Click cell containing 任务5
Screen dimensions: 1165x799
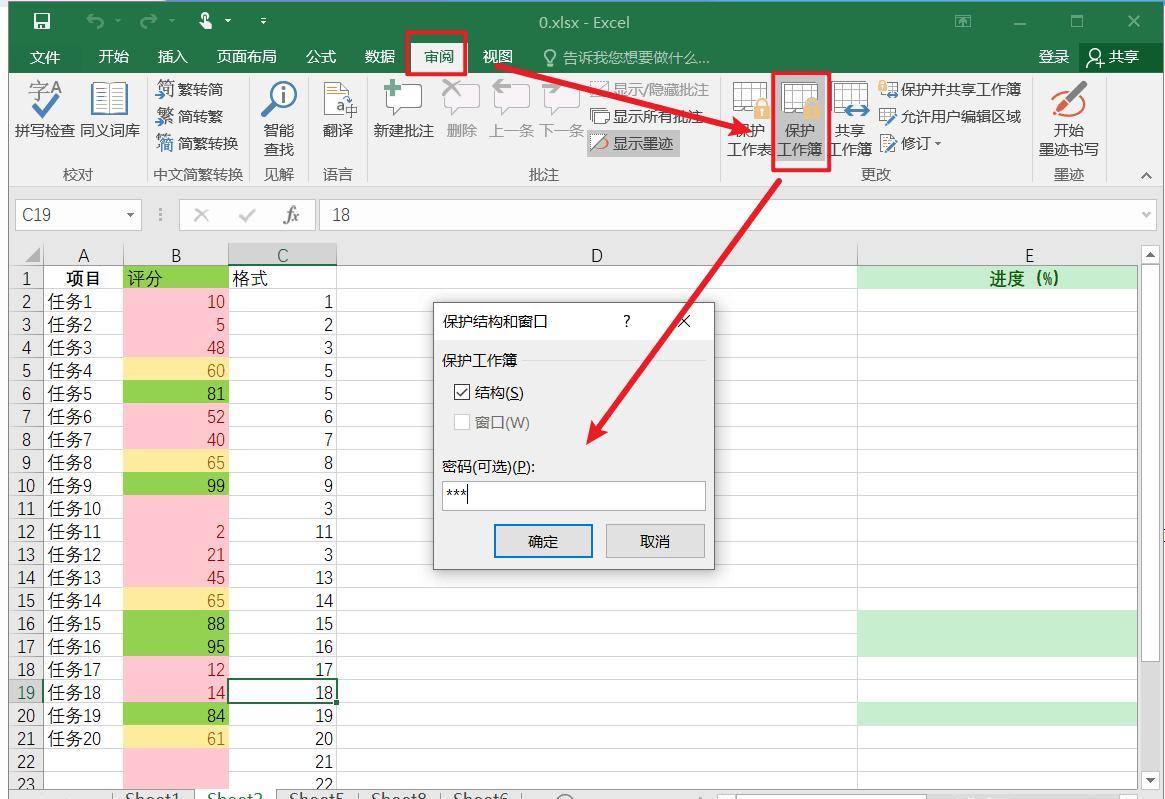pos(83,393)
